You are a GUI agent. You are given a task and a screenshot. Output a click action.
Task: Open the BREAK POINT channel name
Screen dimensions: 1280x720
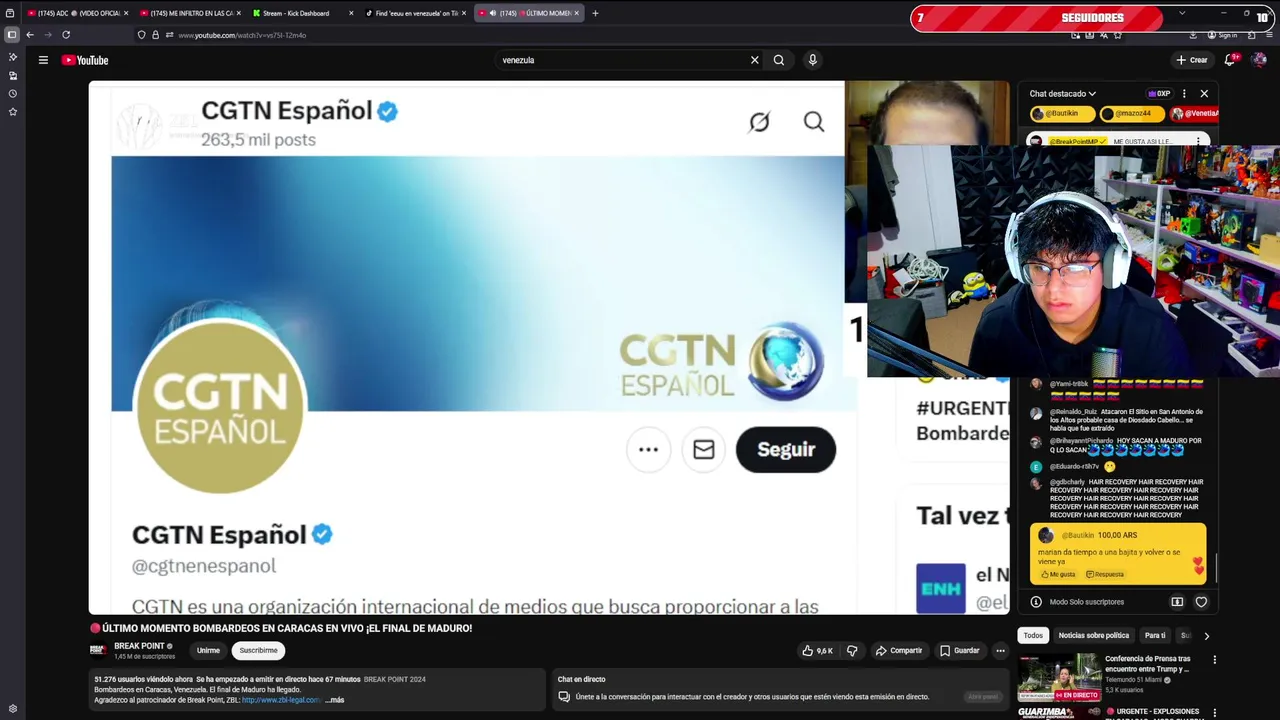coord(139,646)
